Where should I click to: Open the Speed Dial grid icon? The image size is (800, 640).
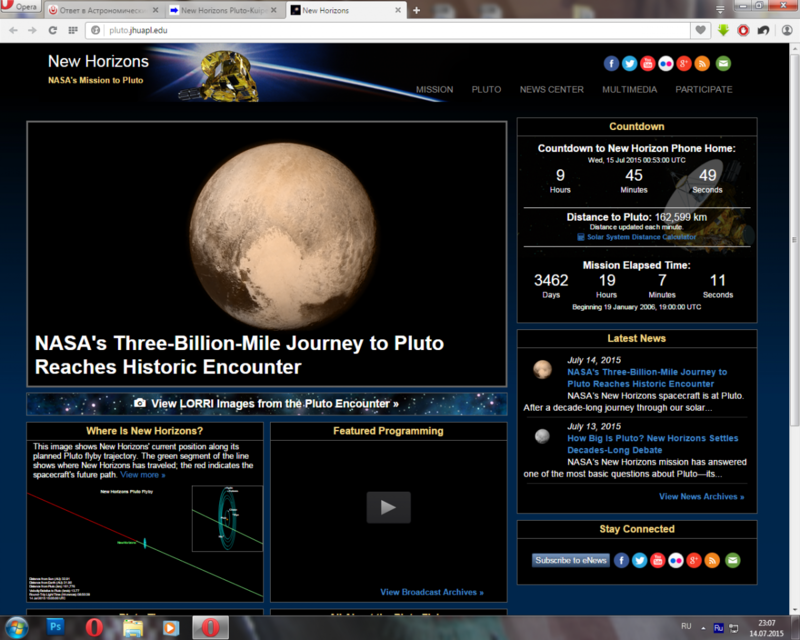(73, 31)
